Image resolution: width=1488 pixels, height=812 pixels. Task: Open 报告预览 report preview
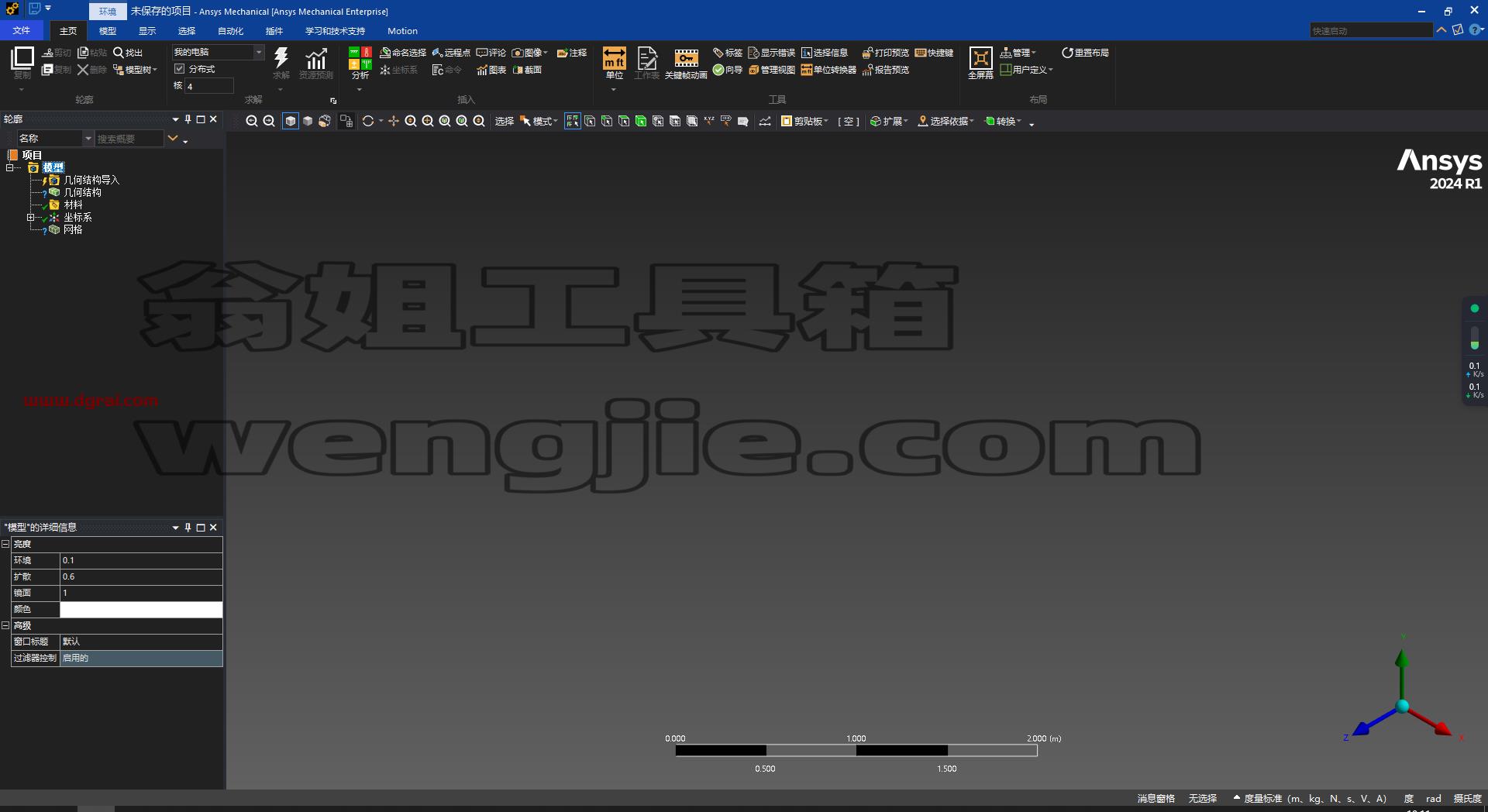click(x=886, y=70)
